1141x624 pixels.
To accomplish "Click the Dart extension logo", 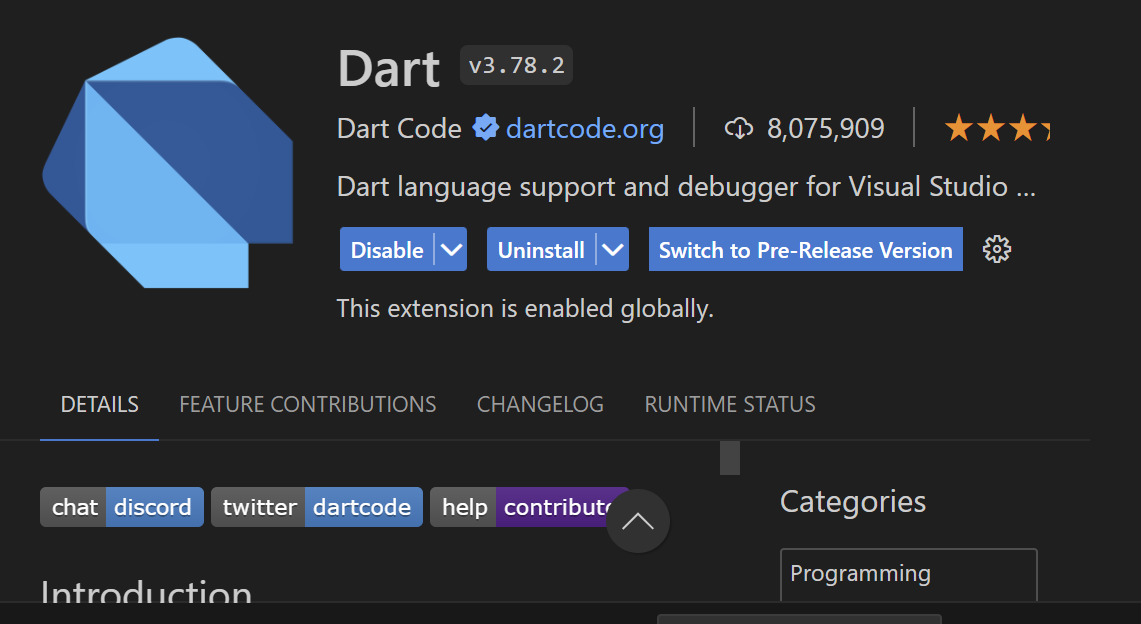I will (168, 163).
